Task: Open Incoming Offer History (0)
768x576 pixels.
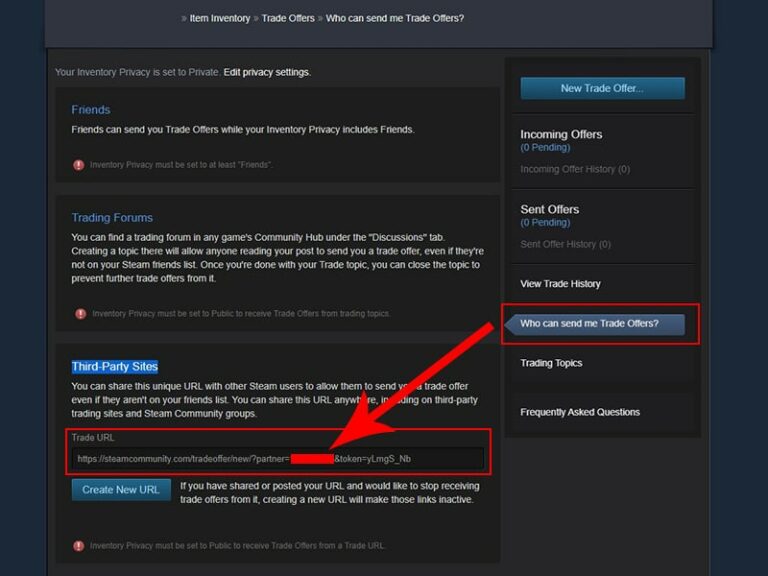Action: pos(575,169)
